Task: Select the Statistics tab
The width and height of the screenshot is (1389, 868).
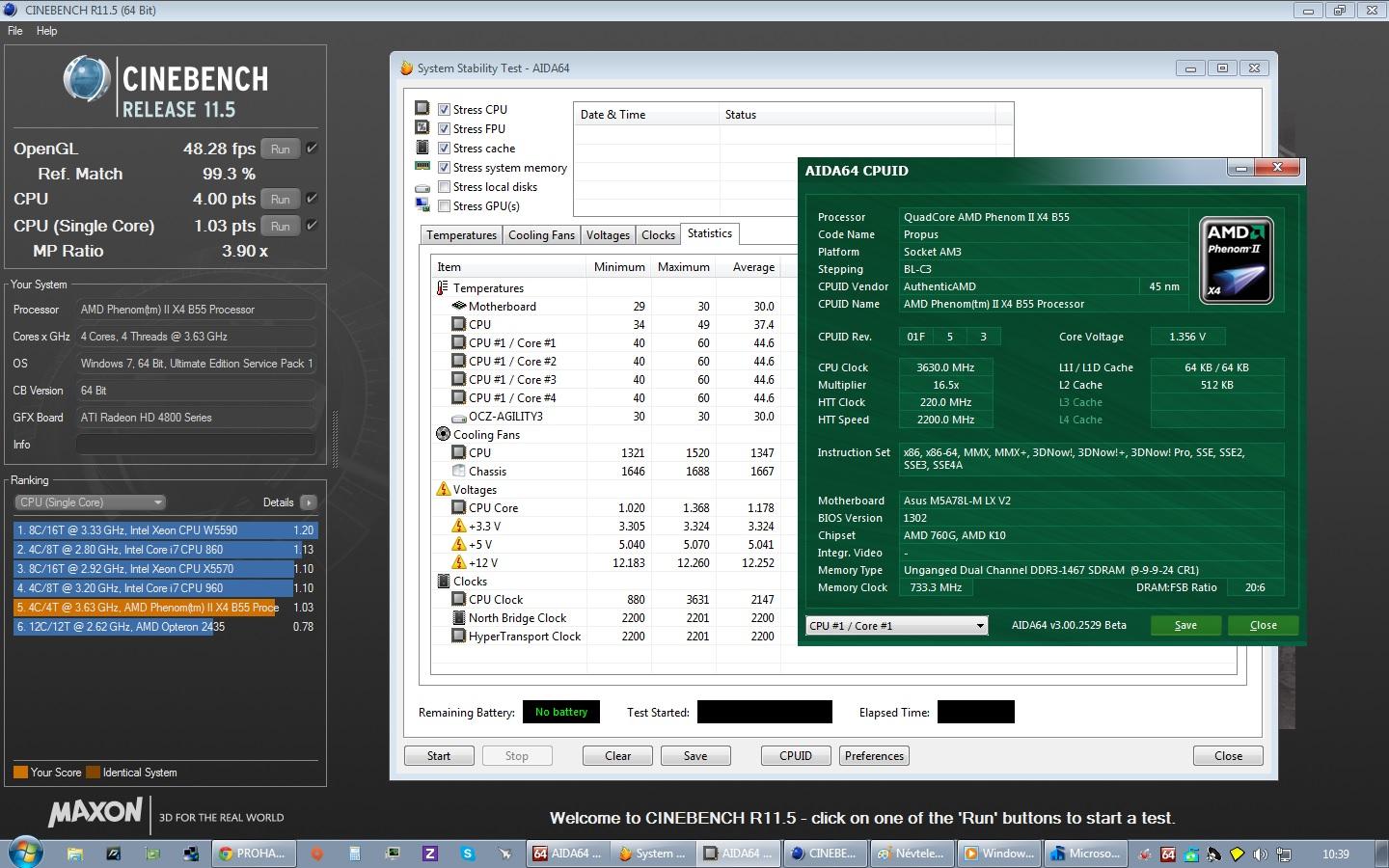Action: click(x=710, y=233)
